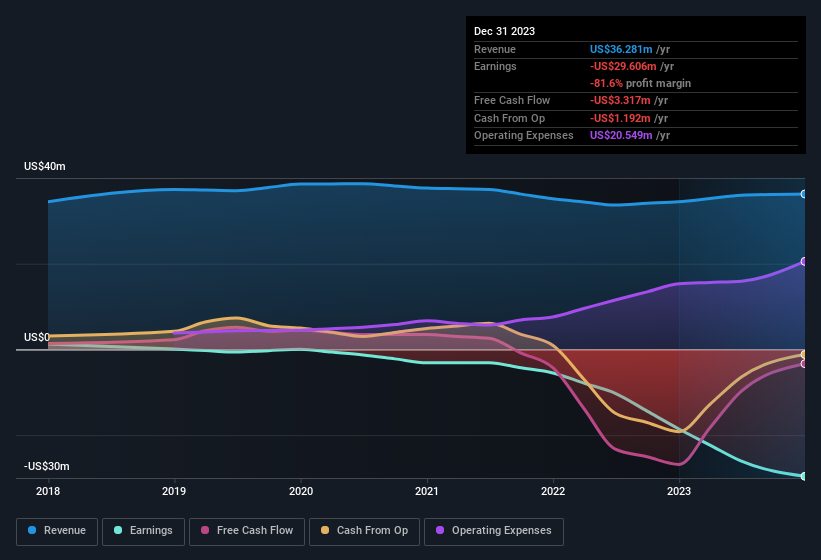
Task: Click the Free Cash Flow endpoint marker
Action: 804,364
